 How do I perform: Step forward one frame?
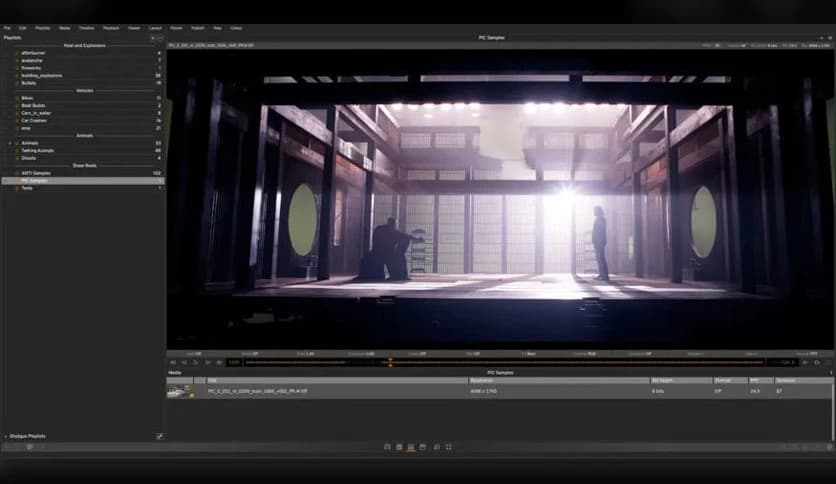(x=207, y=362)
